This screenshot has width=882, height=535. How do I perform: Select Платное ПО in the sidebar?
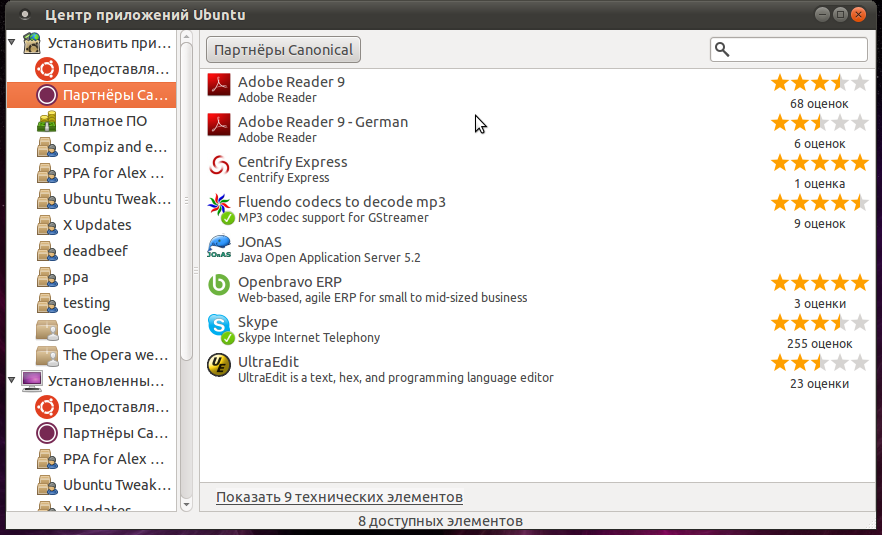click(x=91, y=121)
